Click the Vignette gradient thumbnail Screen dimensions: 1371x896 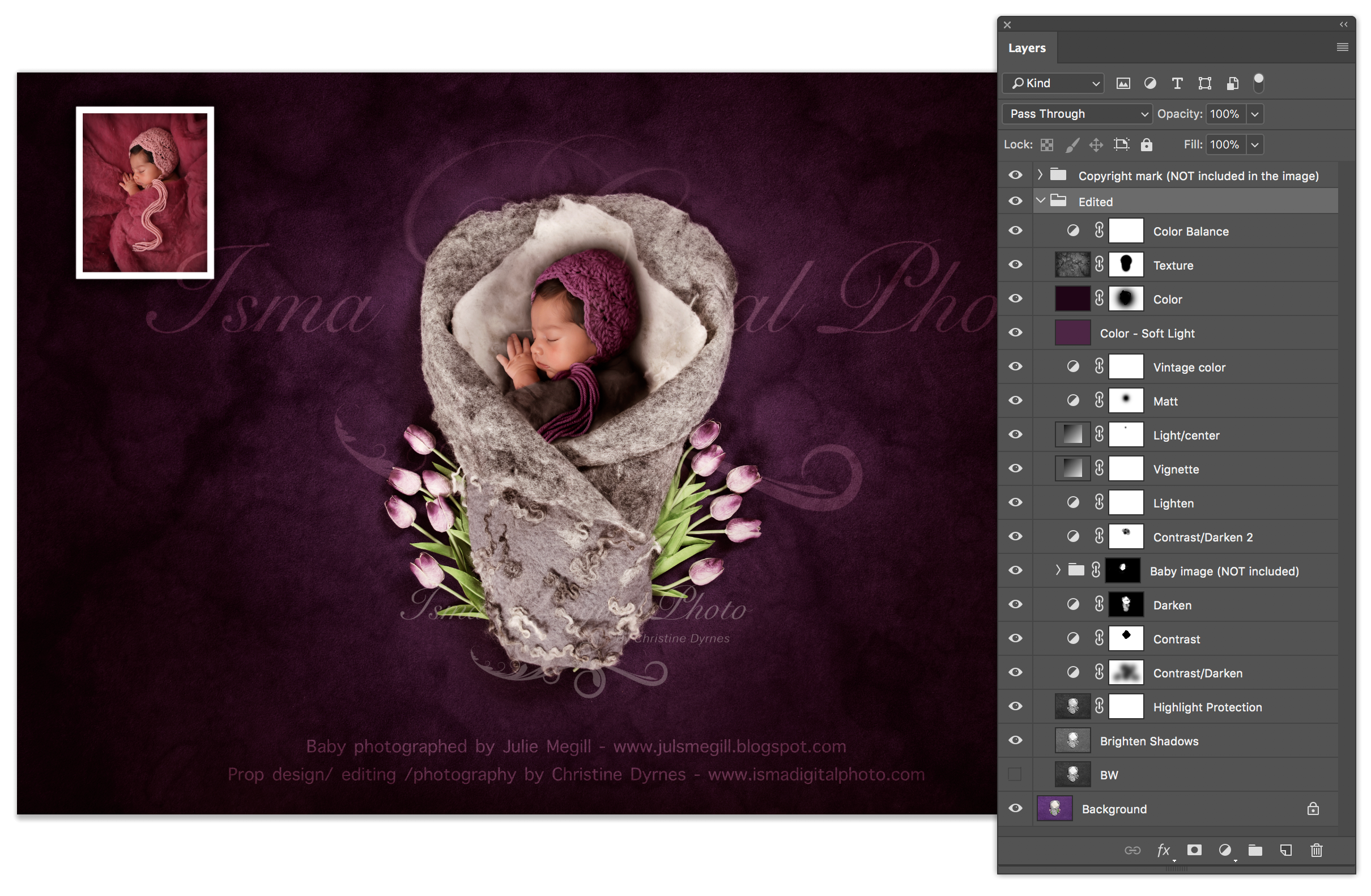pos(1072,469)
